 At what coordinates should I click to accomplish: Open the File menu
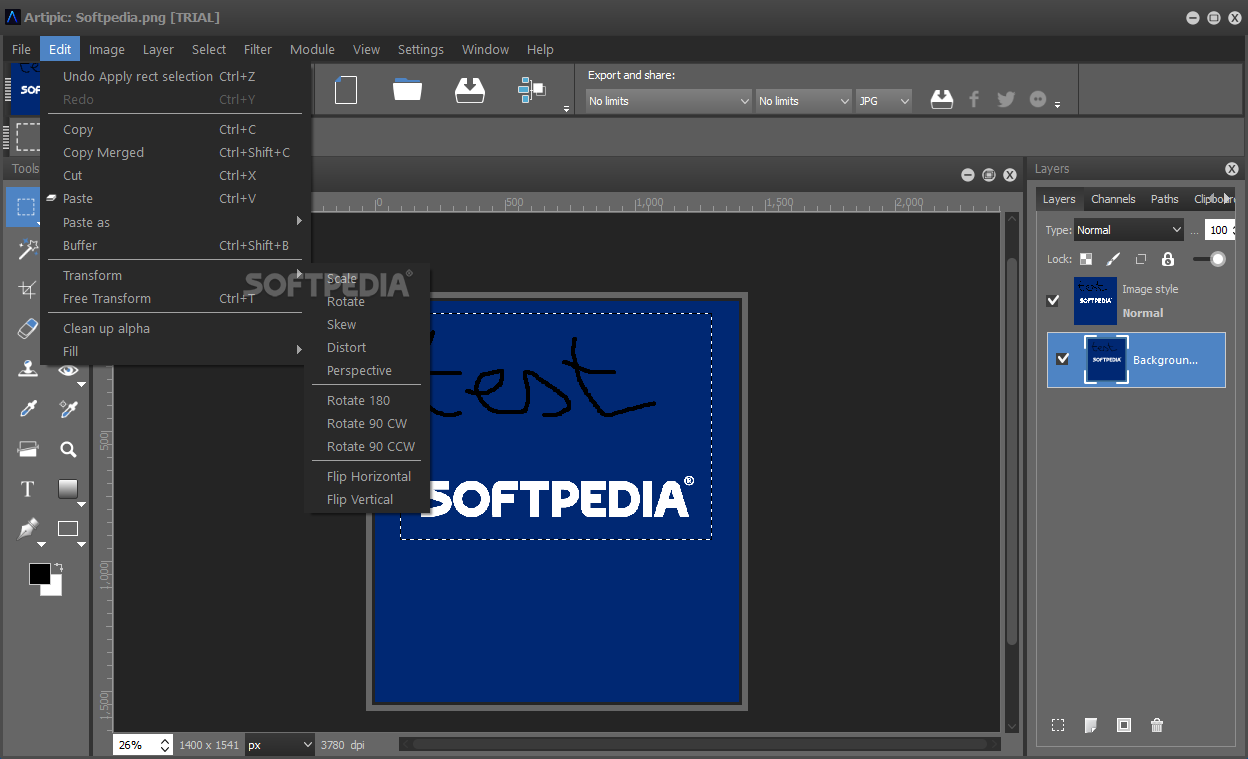(21, 49)
